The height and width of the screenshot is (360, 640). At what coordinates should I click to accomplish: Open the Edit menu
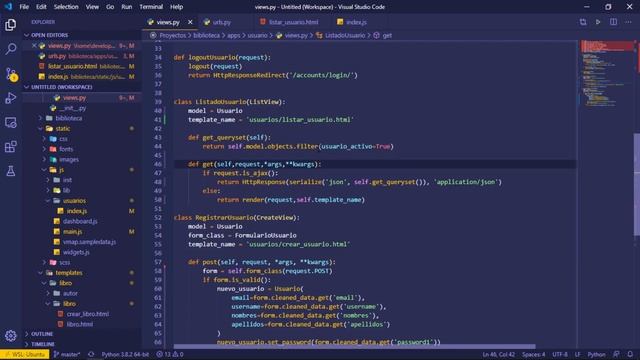[x=41, y=7]
